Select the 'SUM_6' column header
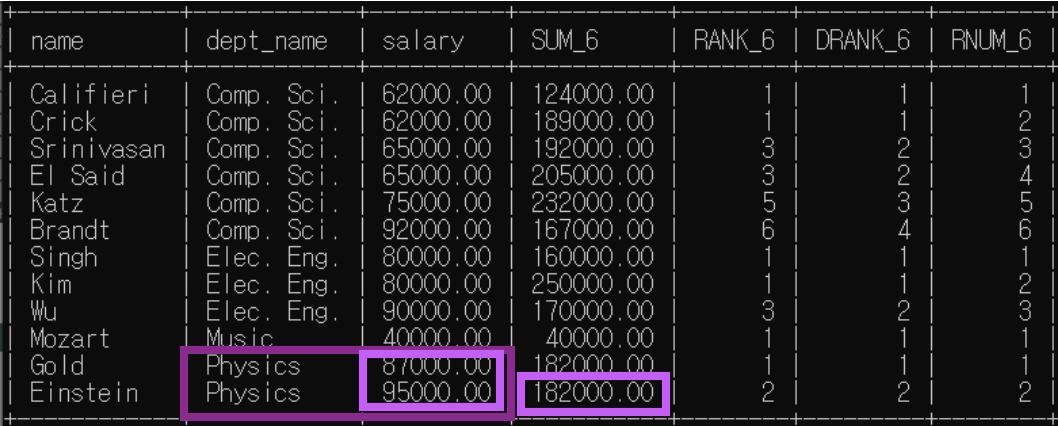Image resolution: width=1058 pixels, height=426 pixels. 565,41
